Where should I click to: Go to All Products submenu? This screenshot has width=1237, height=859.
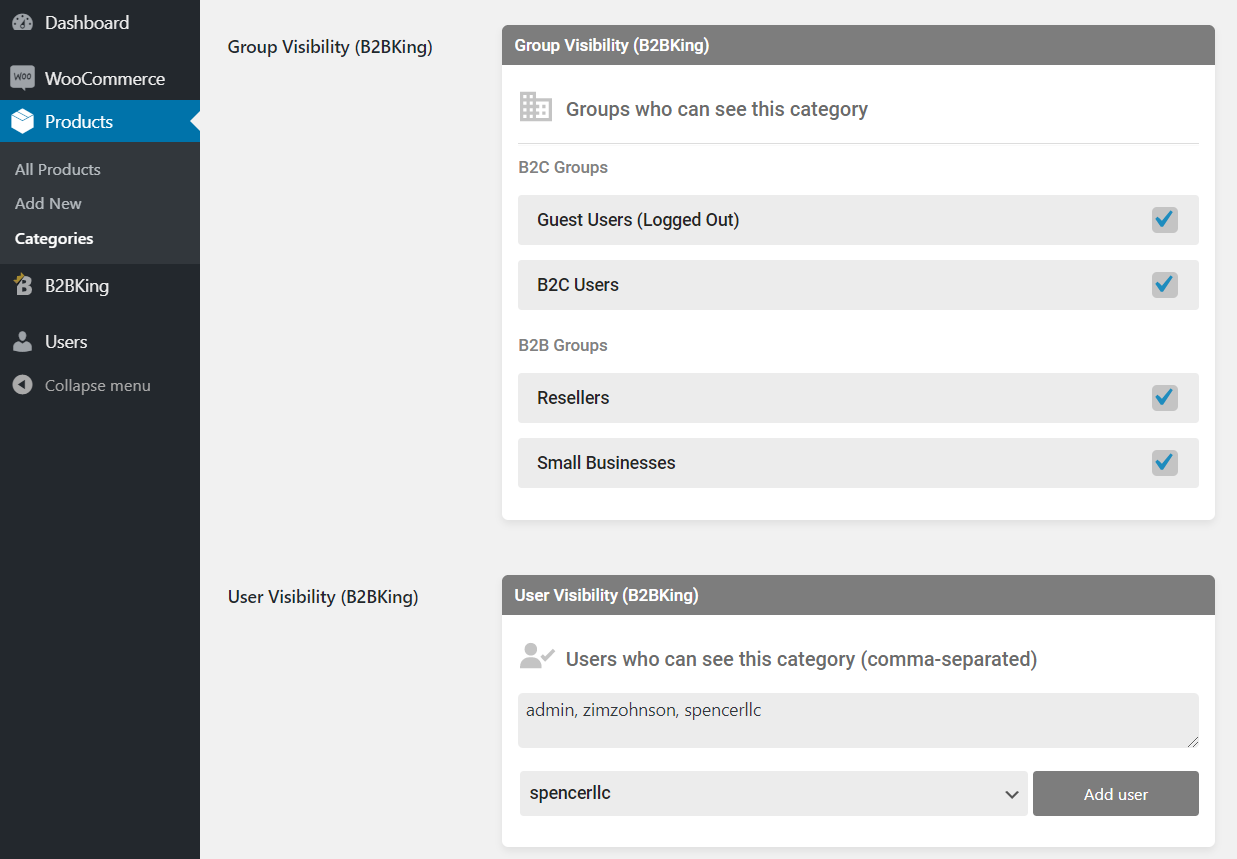pos(58,169)
